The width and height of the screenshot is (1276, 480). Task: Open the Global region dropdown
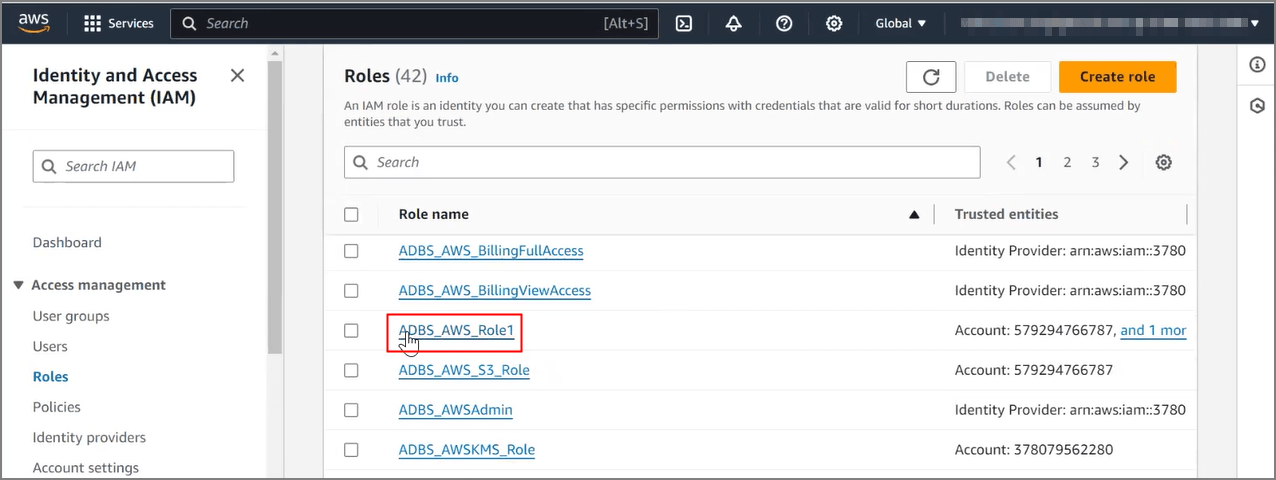point(900,23)
